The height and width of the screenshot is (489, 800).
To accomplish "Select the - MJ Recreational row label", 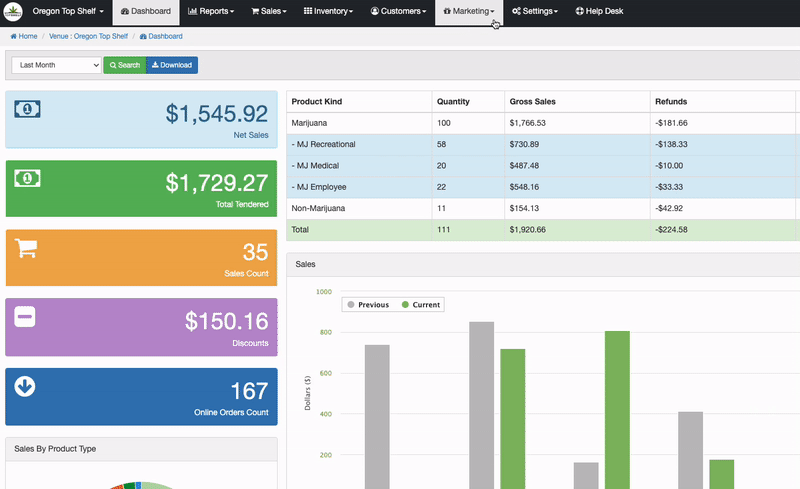I will point(323,144).
